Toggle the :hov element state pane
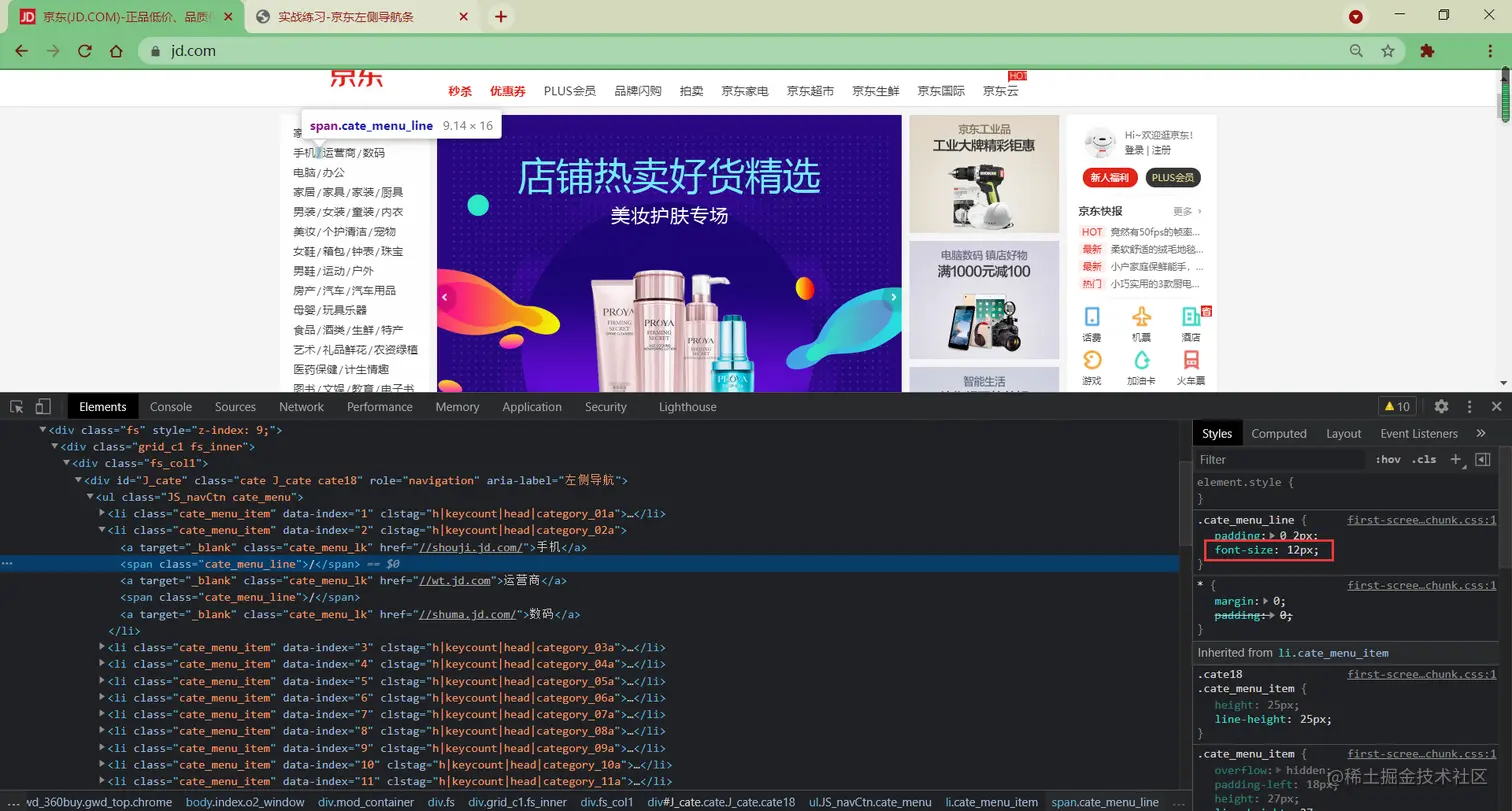 1388,459
